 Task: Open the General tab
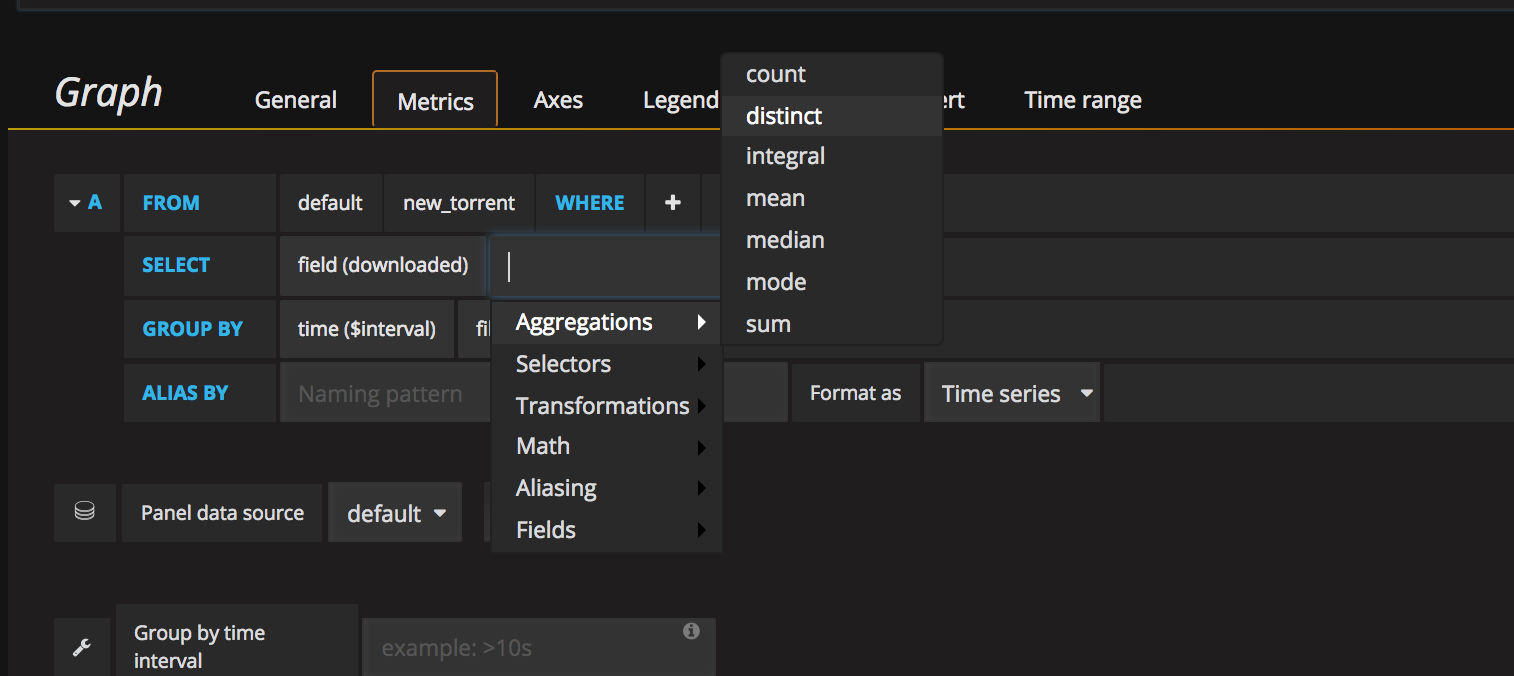click(296, 100)
